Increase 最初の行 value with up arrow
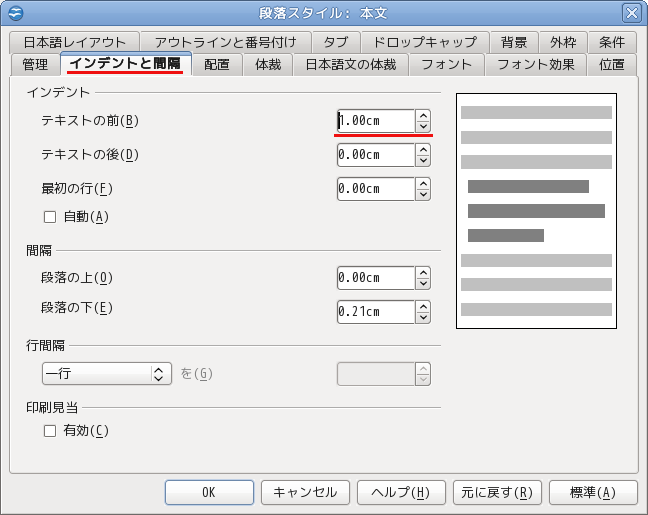This screenshot has height=515, width=648. (423, 184)
